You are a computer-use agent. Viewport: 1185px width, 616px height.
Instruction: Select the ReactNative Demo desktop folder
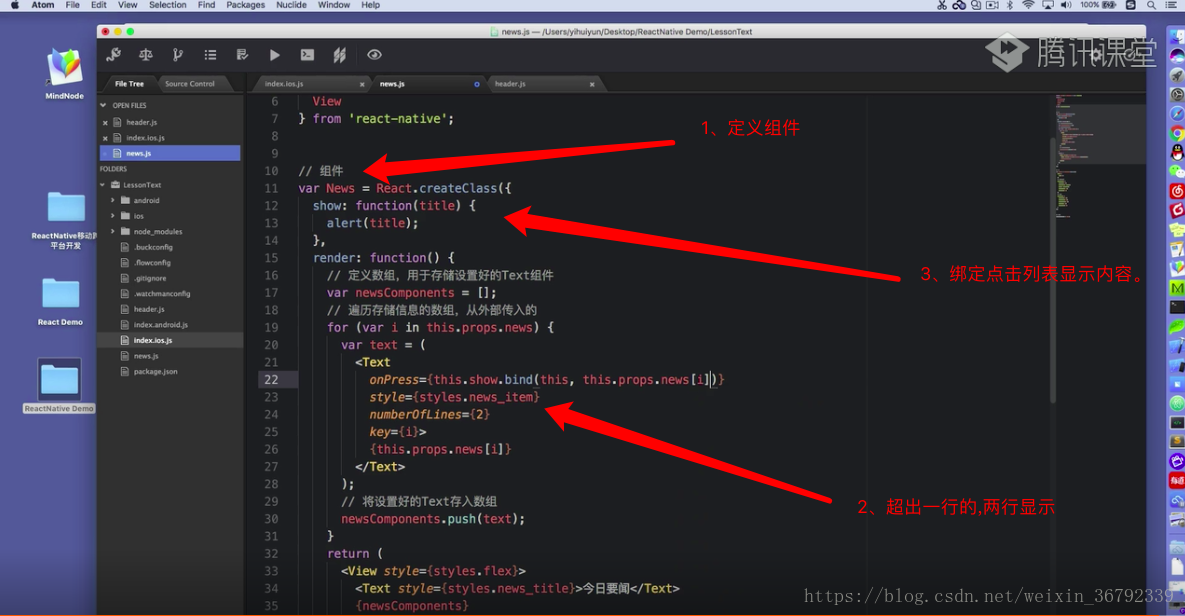tap(59, 385)
